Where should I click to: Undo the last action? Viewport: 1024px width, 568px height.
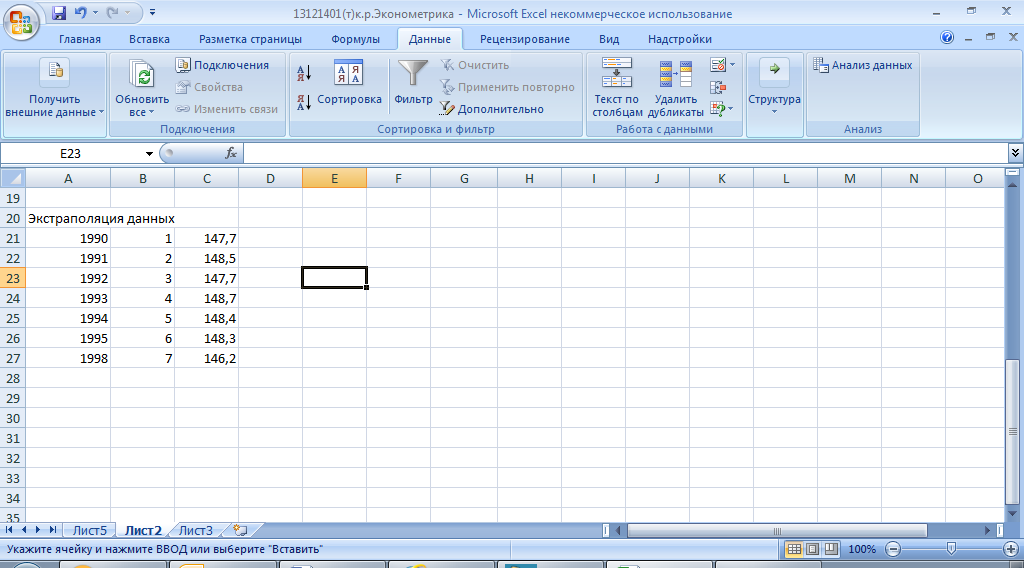pos(80,12)
